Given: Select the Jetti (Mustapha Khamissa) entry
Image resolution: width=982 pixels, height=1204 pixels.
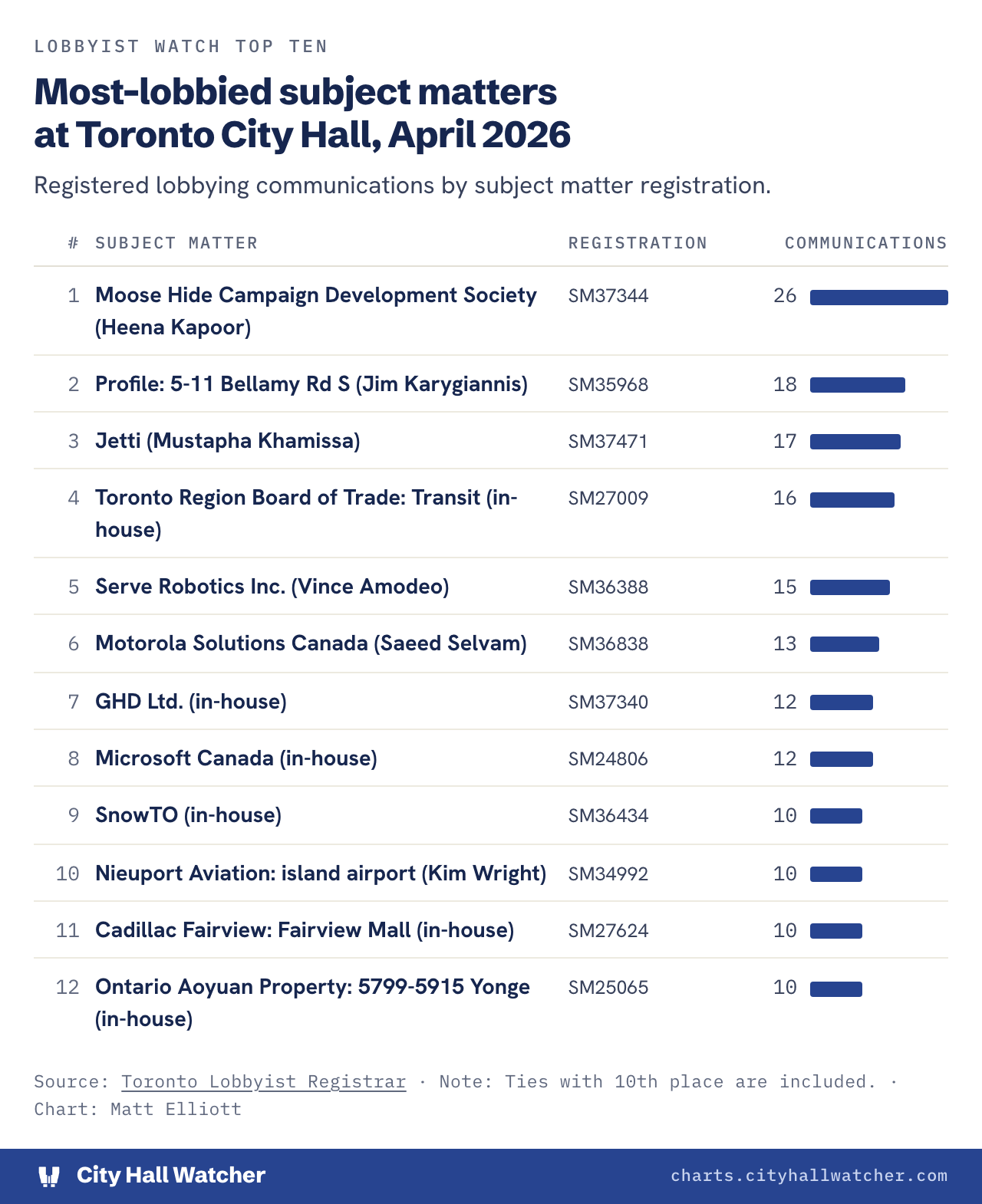Looking at the screenshot, I should coord(228,441).
